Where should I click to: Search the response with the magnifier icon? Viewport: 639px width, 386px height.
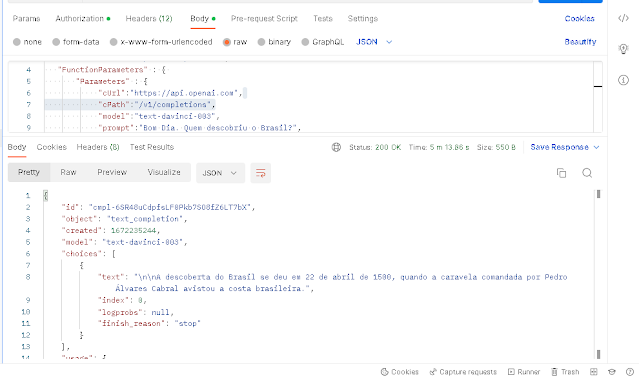(x=587, y=173)
